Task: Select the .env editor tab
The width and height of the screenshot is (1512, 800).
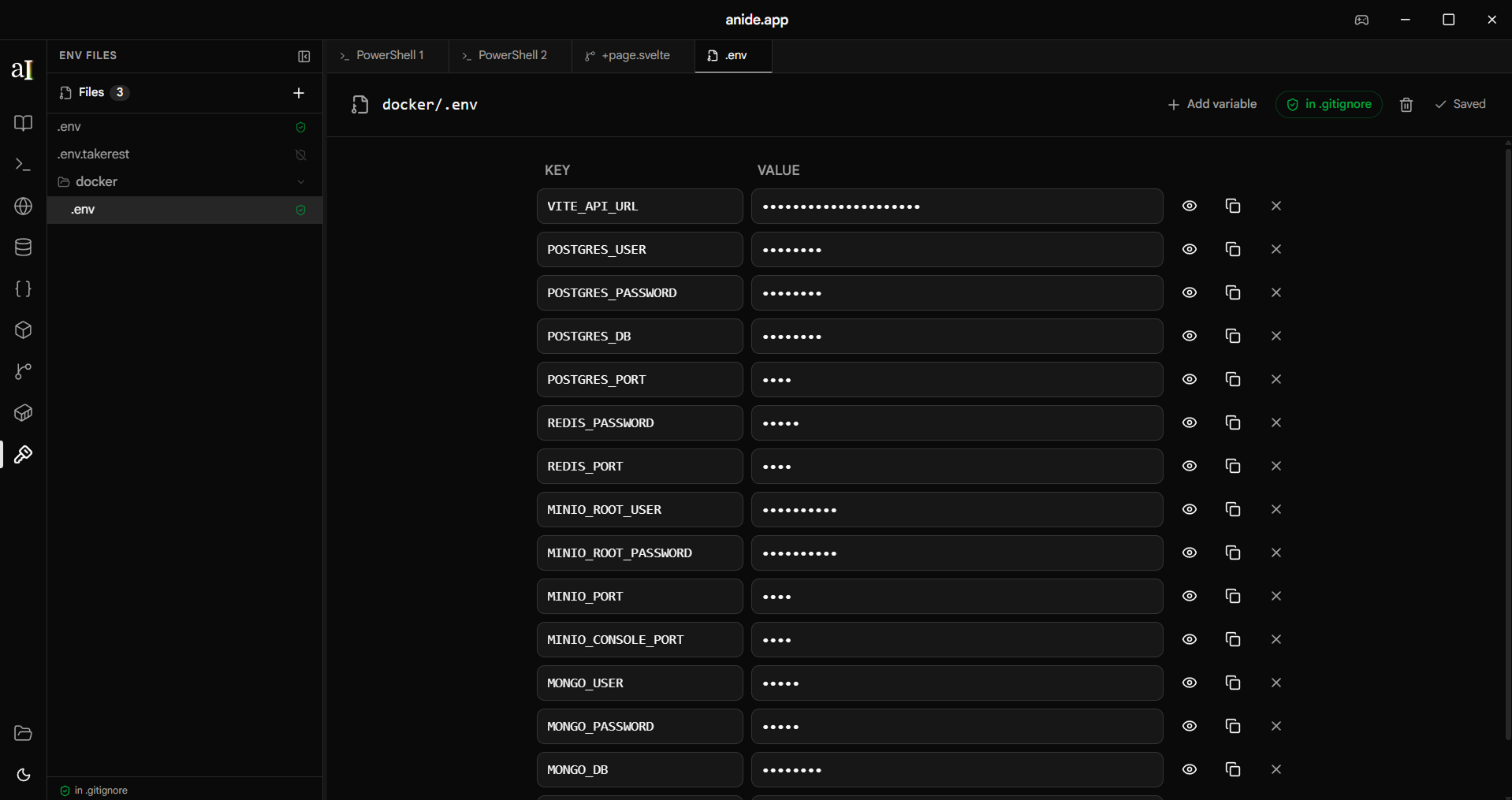Action: pos(733,56)
